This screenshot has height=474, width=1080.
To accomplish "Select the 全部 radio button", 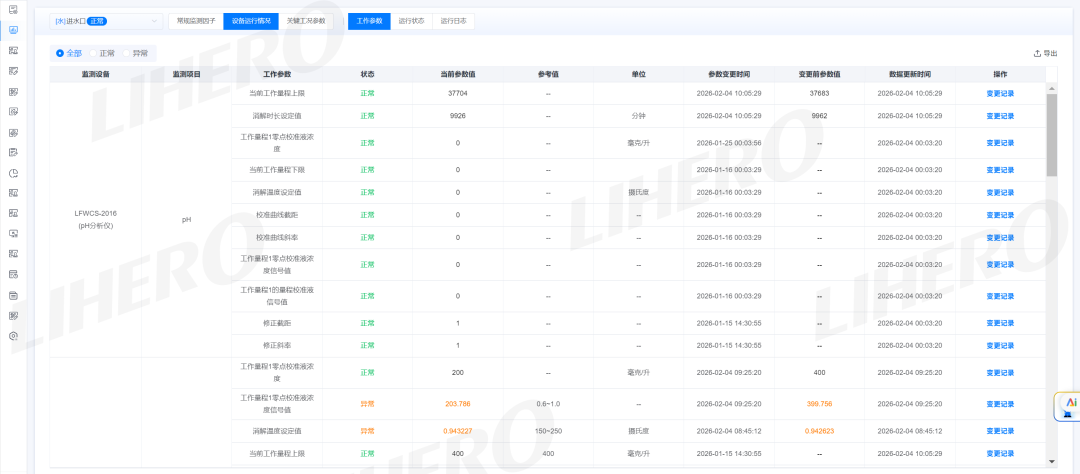I will pos(60,53).
